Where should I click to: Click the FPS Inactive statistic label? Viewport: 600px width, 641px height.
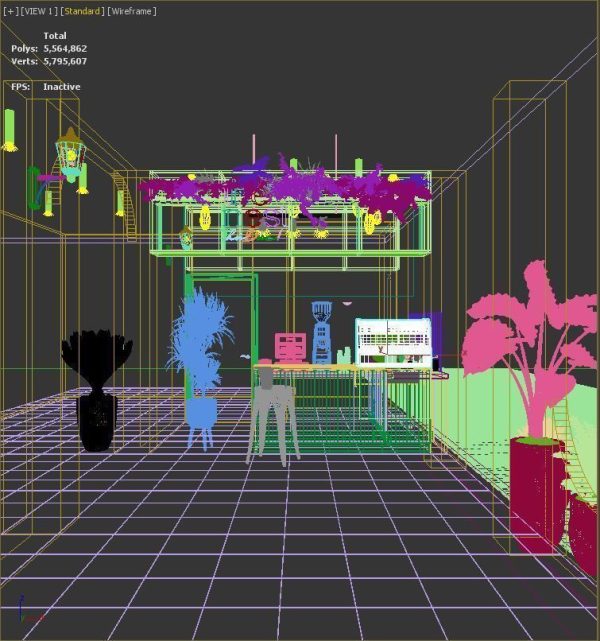[46, 87]
